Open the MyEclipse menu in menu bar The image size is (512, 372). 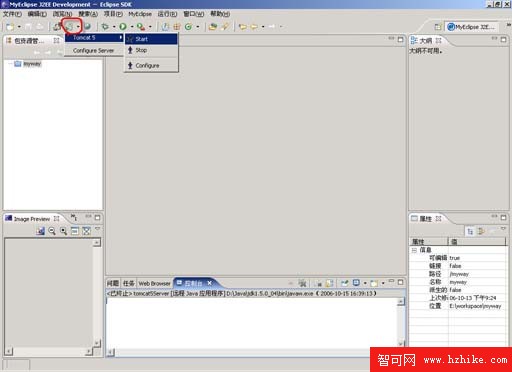[140, 14]
